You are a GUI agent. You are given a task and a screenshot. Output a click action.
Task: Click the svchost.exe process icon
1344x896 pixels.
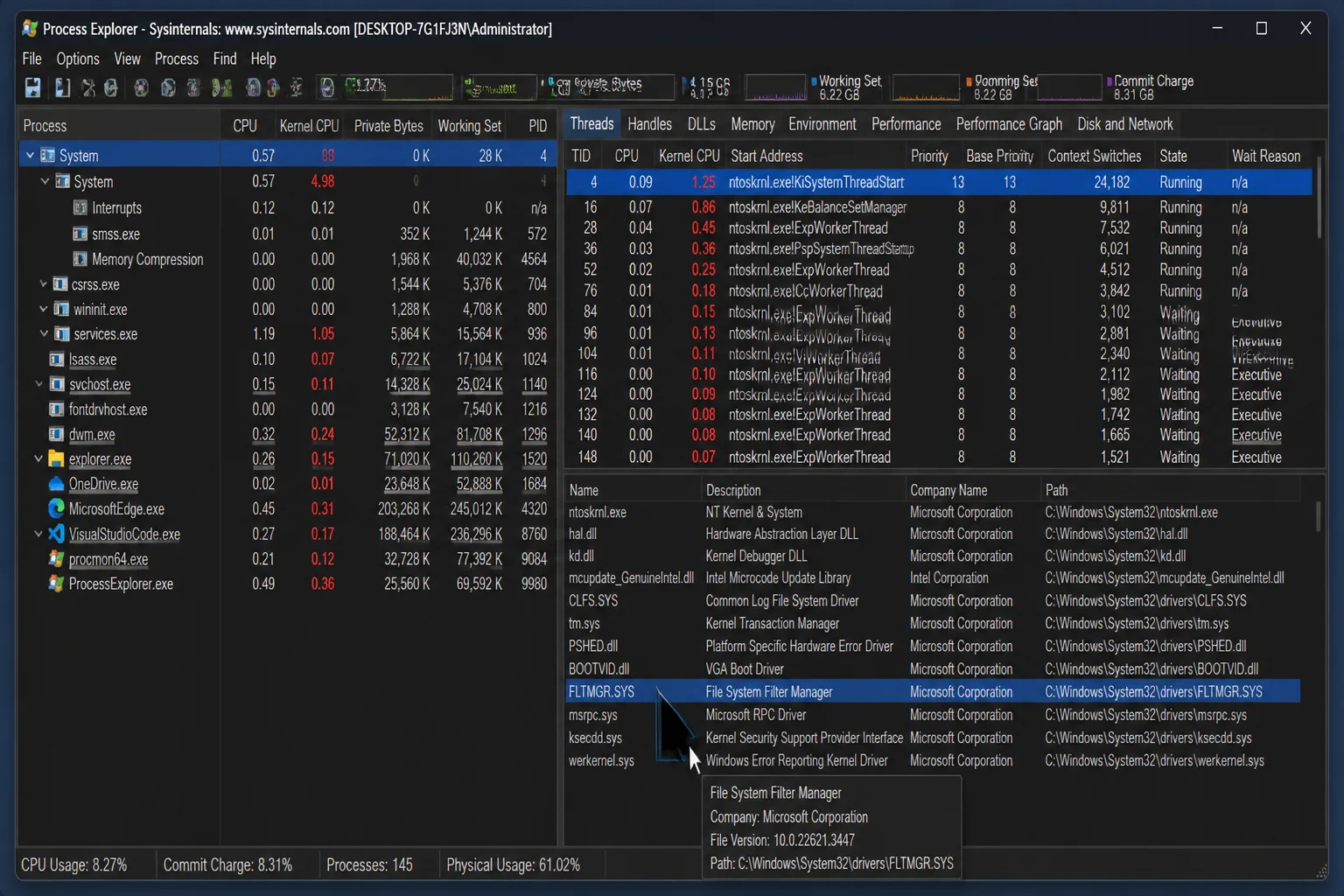click(x=57, y=385)
